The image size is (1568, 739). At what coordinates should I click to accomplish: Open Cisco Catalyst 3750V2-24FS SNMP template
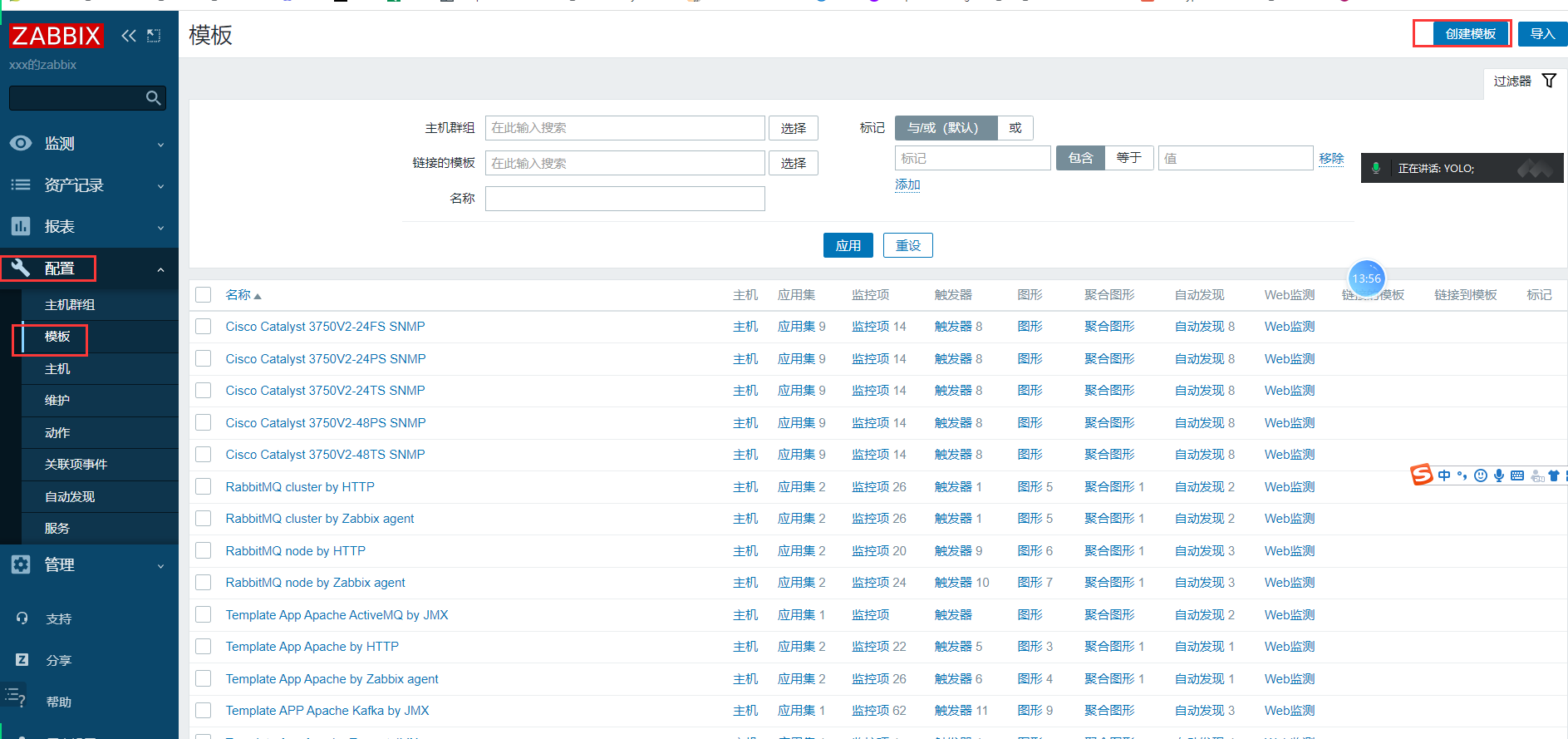pyautogui.click(x=325, y=327)
